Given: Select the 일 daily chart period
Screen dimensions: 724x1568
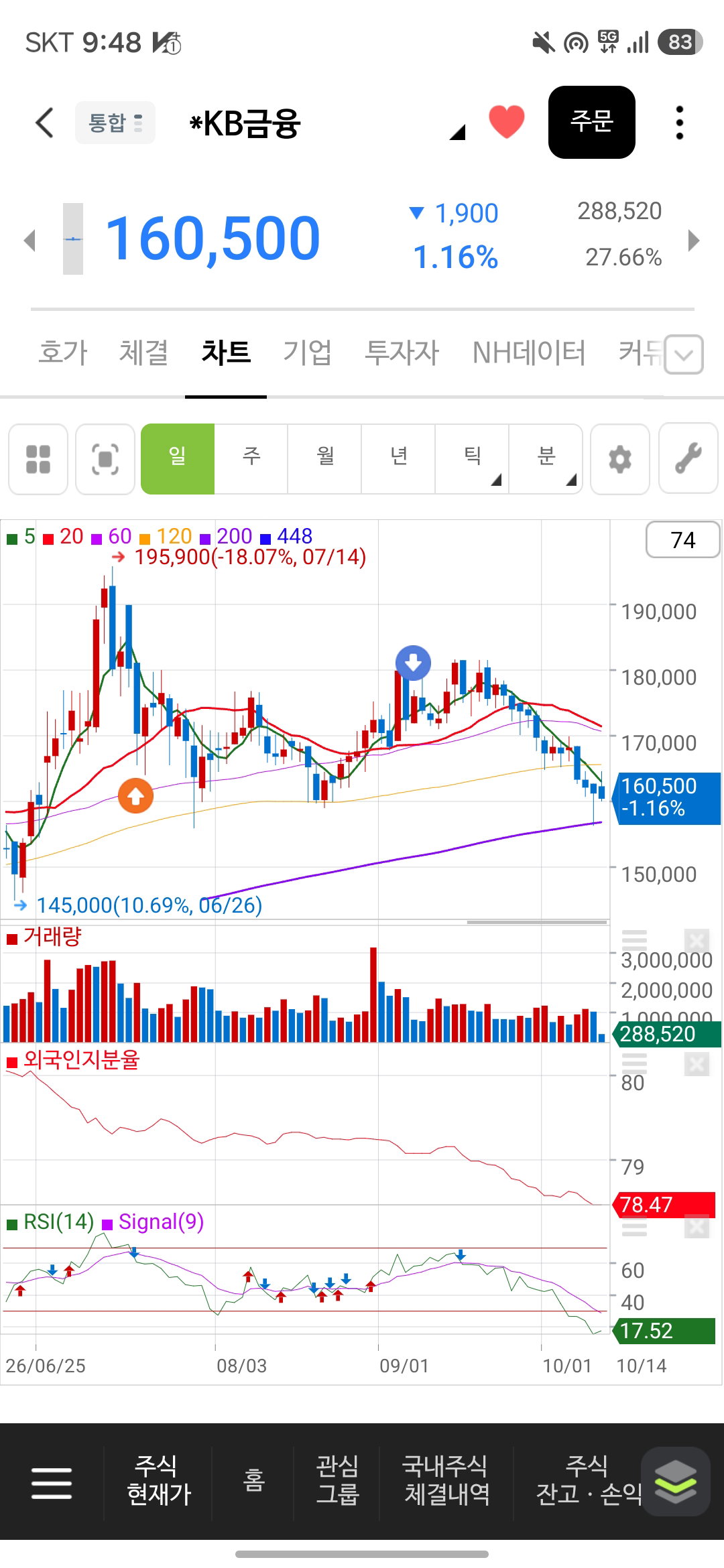Looking at the screenshot, I should (178, 459).
